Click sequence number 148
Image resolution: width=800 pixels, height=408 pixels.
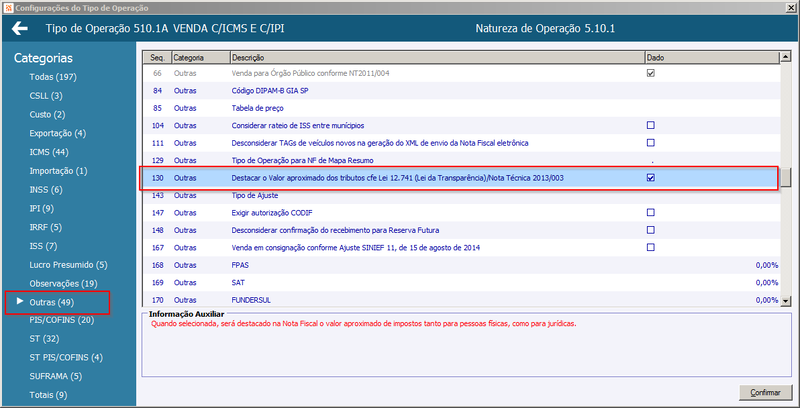coord(157,230)
